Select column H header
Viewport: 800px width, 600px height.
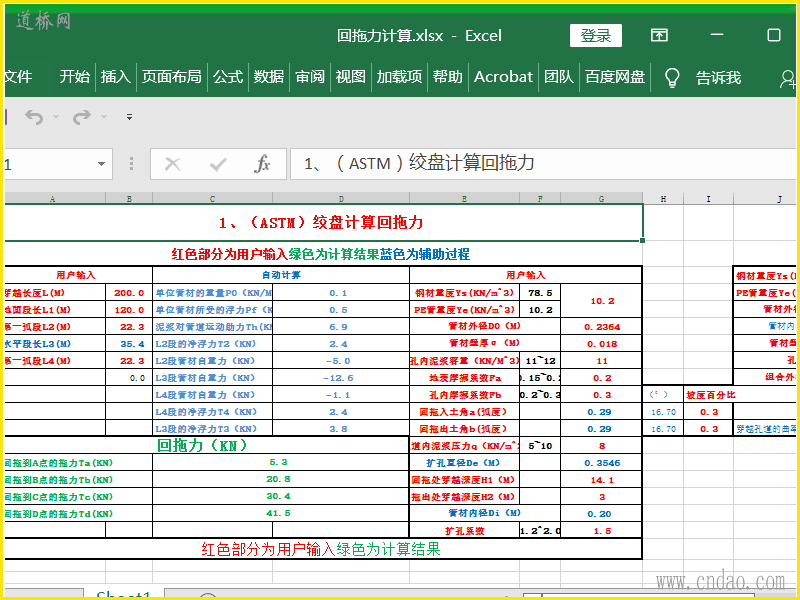[663, 198]
